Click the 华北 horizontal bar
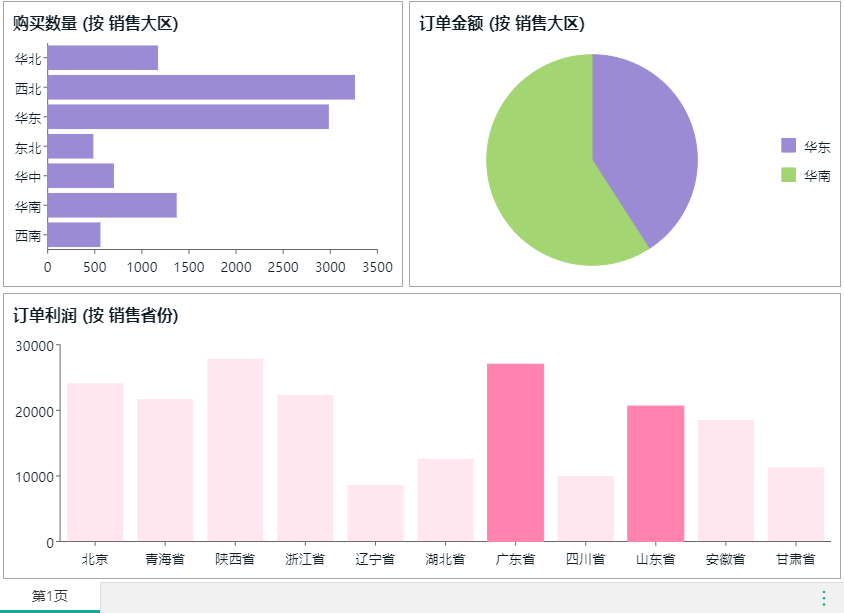 102,58
